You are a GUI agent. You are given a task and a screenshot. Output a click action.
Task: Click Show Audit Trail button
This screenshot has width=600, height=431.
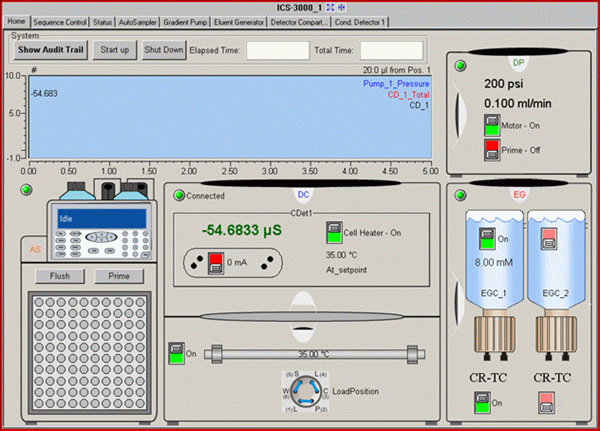pos(51,50)
